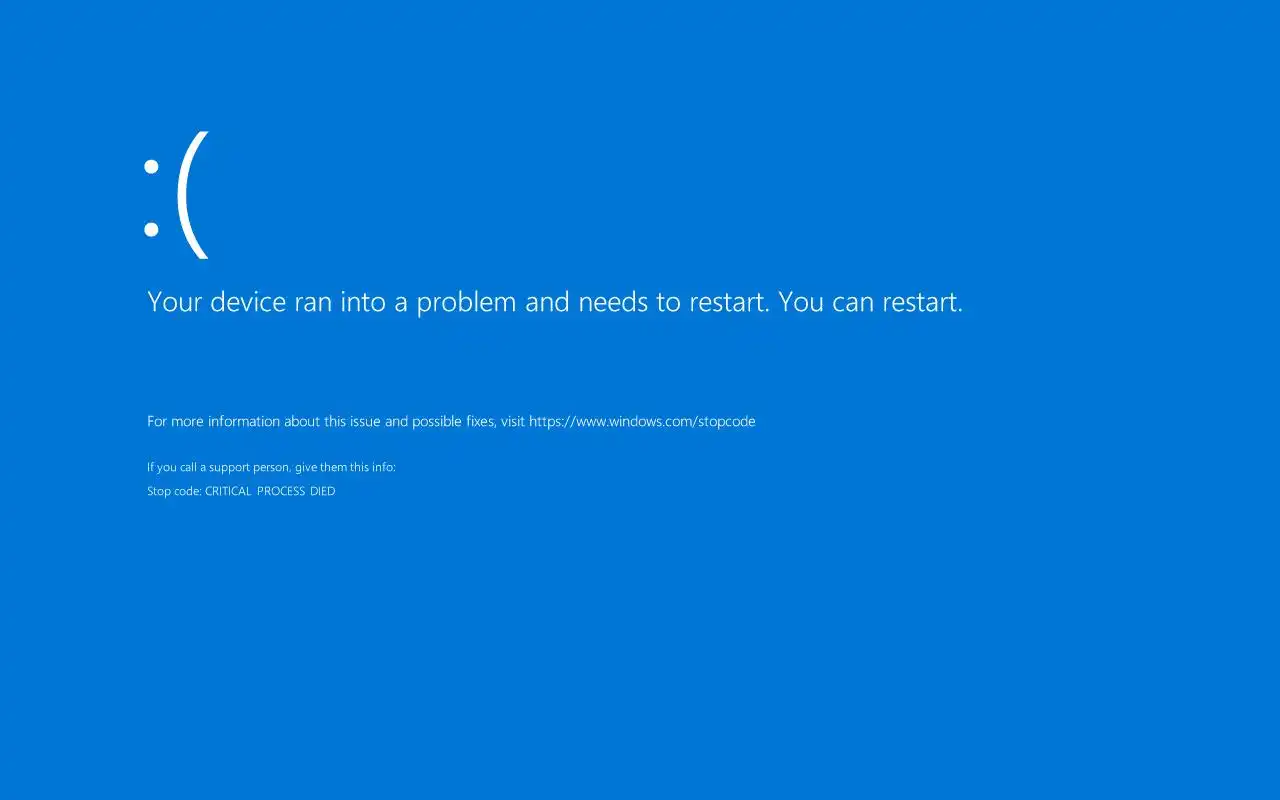Click the 'Stop code:' label
Image resolution: width=1280 pixels, height=800 pixels.
(174, 492)
